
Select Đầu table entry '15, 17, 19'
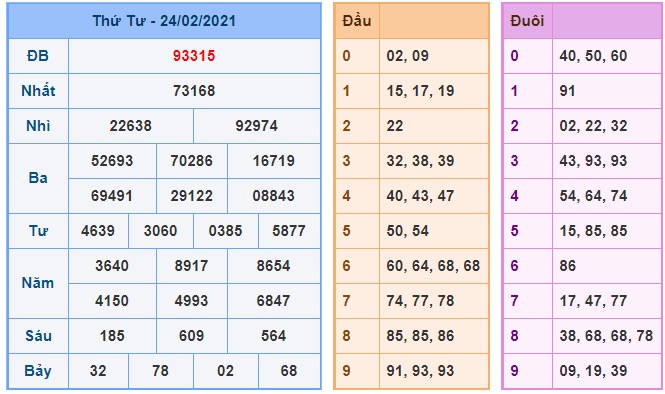(x=420, y=91)
